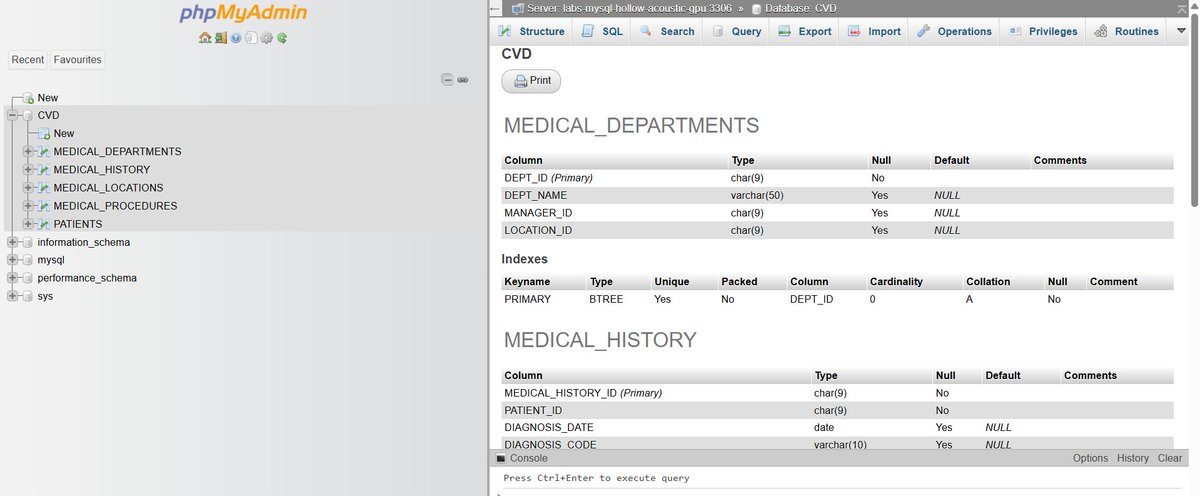Open the SQL tab
Screen dimensions: 1200x496
point(602,31)
